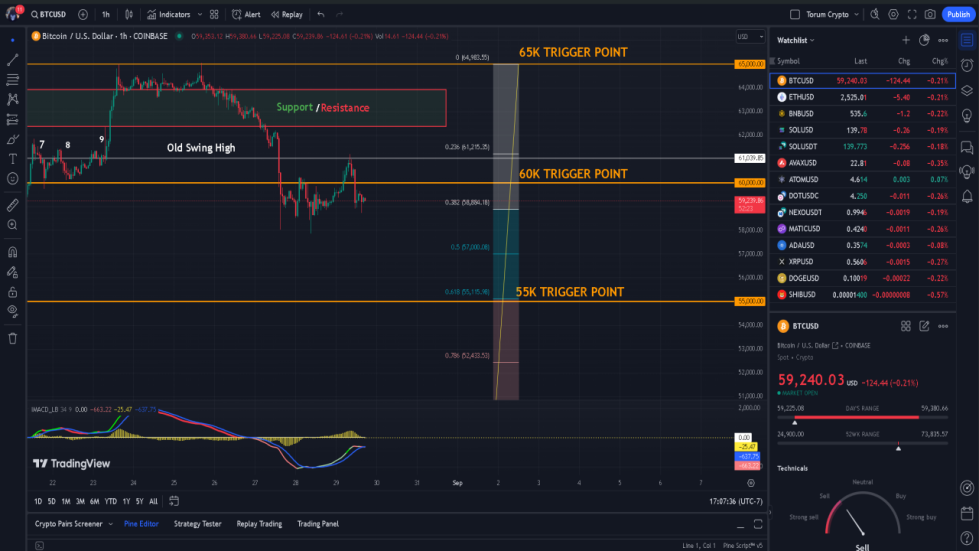Viewport: 979px width, 551px height.
Task: Open symbol search for BTCUSD
Action: coord(49,14)
